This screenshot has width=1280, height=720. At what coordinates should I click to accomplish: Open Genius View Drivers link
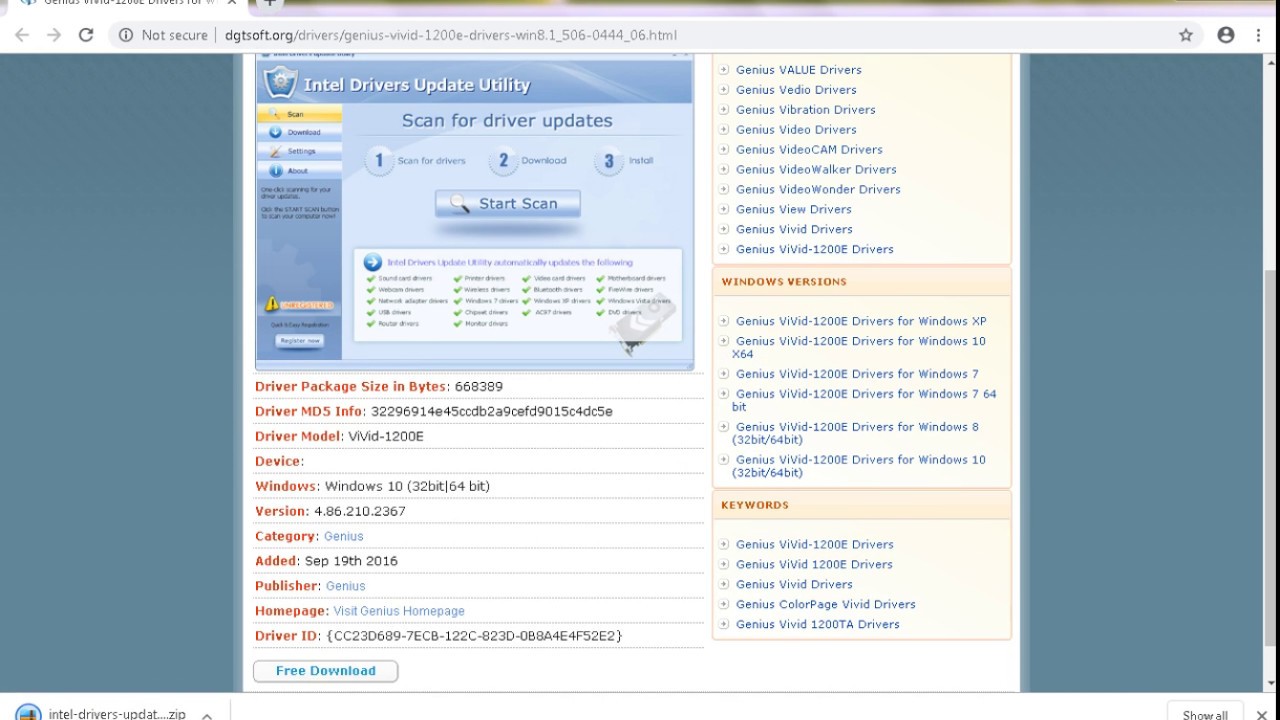pyautogui.click(x=794, y=210)
